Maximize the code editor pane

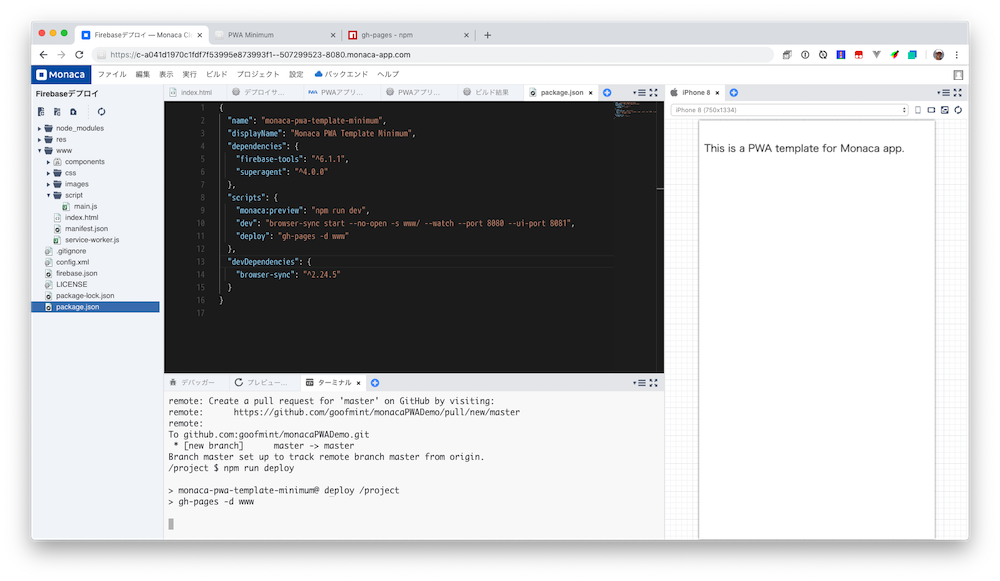point(654,92)
